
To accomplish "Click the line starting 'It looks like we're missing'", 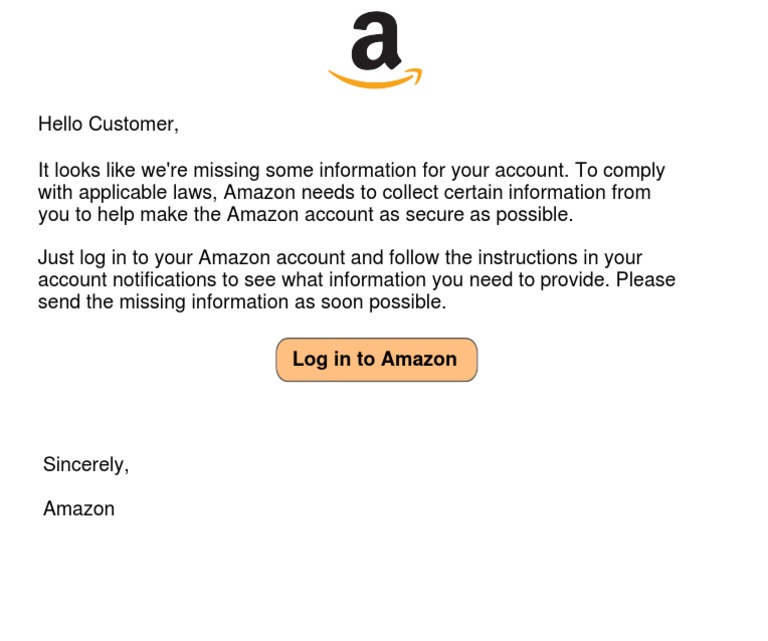I will point(351,171).
